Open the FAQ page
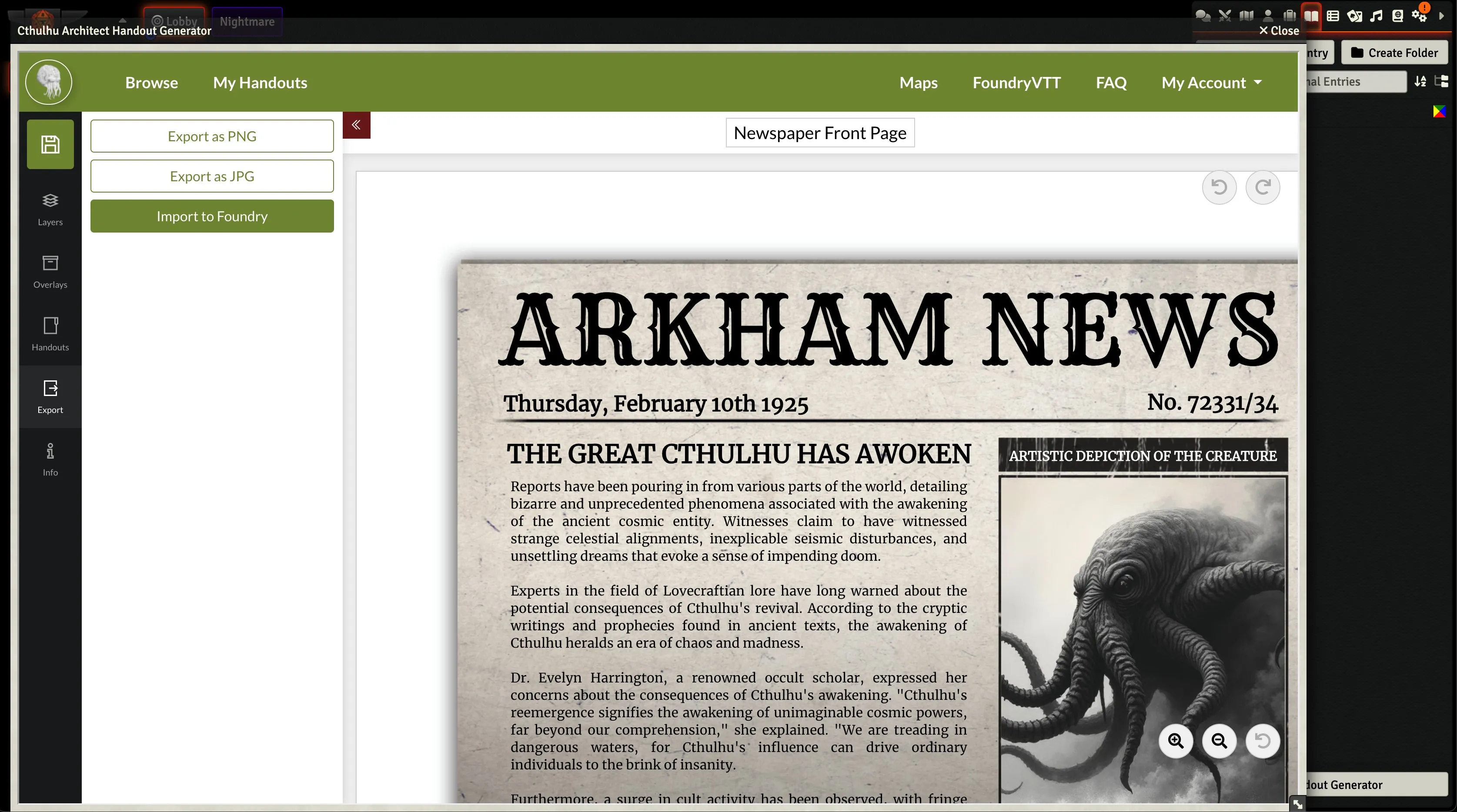 1111,83
